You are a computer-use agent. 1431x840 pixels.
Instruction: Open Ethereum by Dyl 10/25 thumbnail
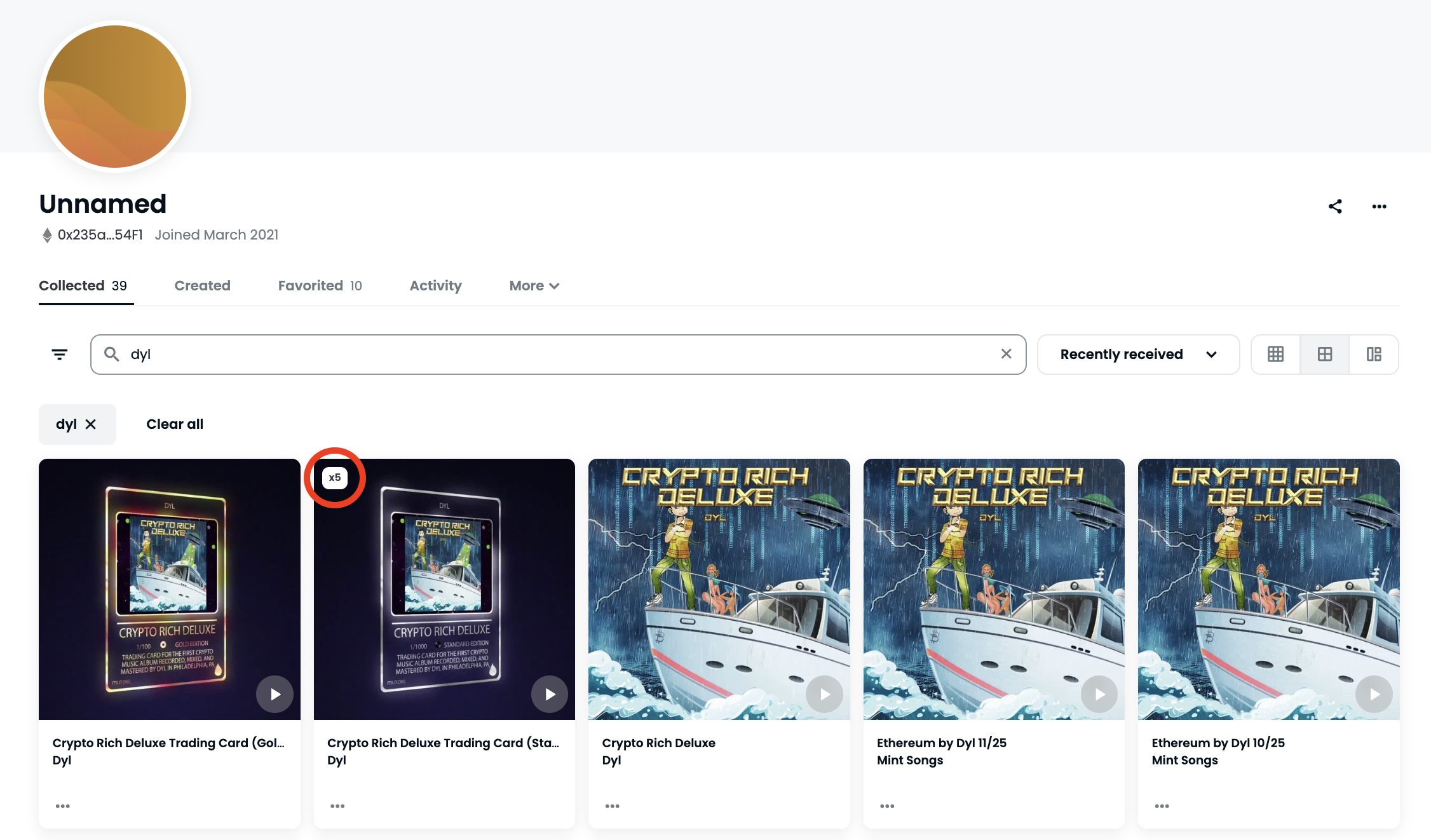pos(1268,589)
